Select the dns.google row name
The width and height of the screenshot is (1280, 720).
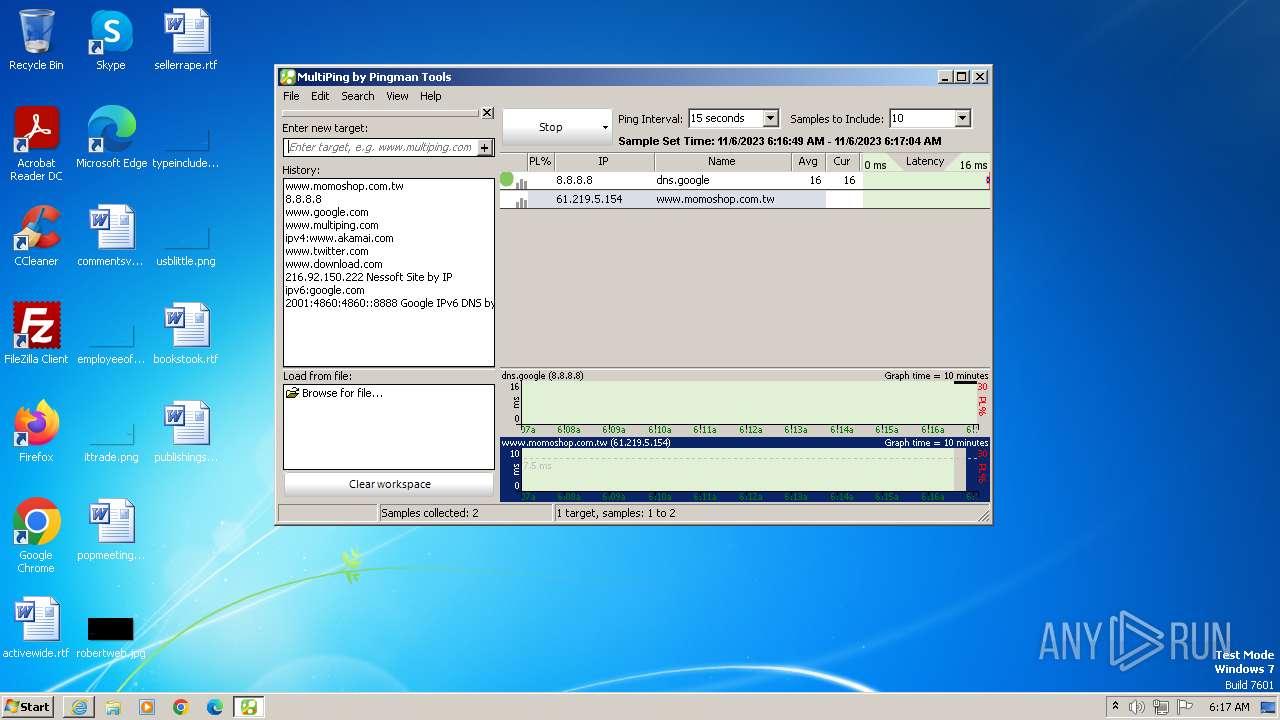pos(683,180)
